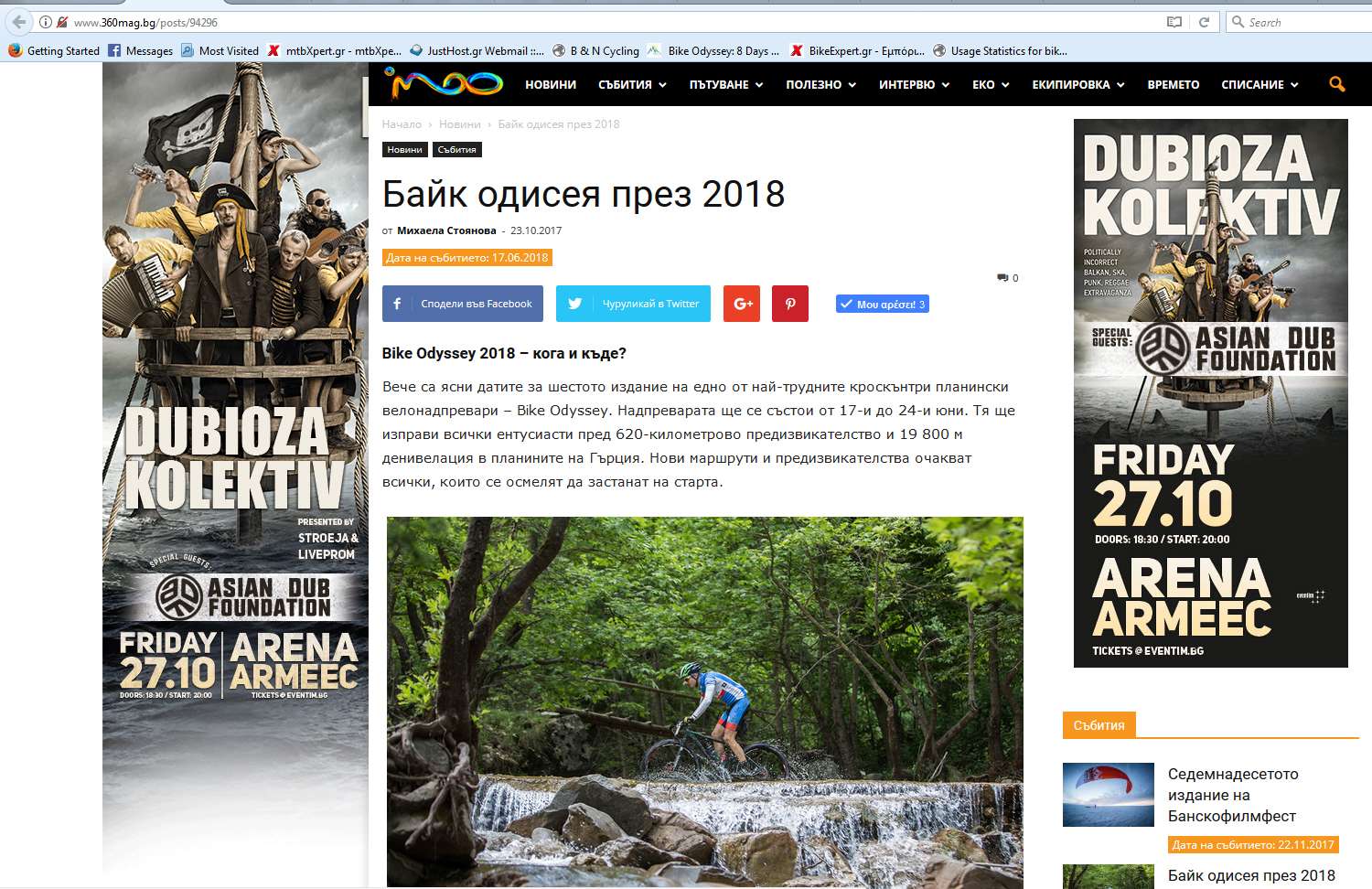Image resolution: width=1372 pixels, height=889 pixels.
Task: Open author Михаела Стоянова link
Action: 446,230
